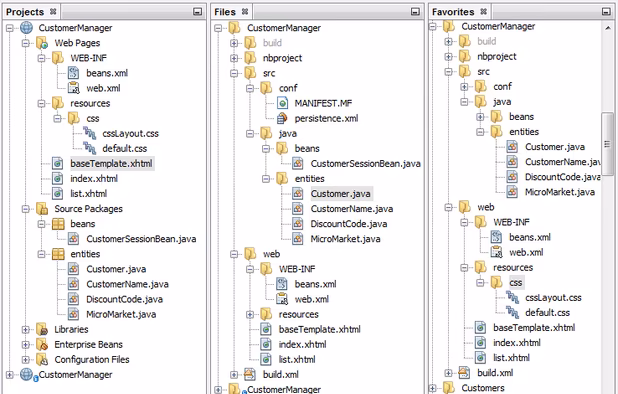Screen dimensions: 618x394
Task: Expand the build folder in Files panel
Action: (234, 43)
